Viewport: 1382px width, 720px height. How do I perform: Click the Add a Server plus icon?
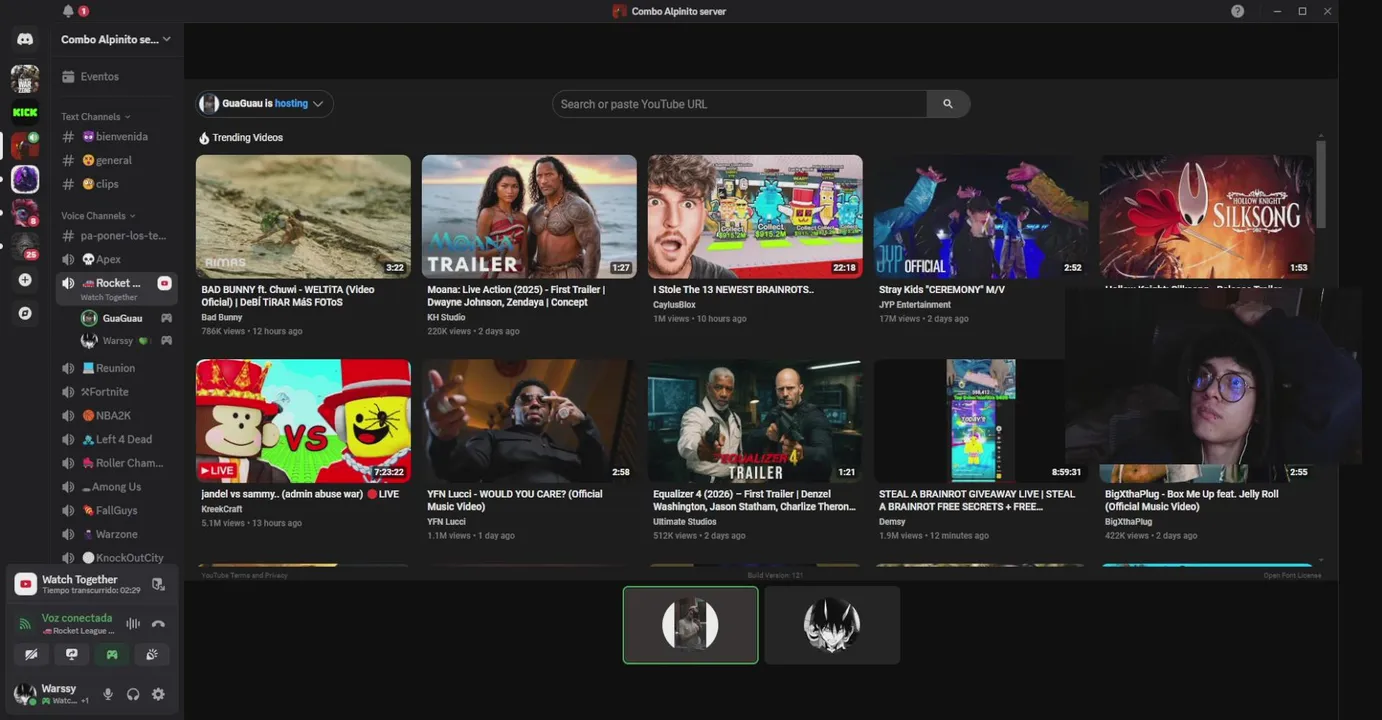(x=25, y=280)
